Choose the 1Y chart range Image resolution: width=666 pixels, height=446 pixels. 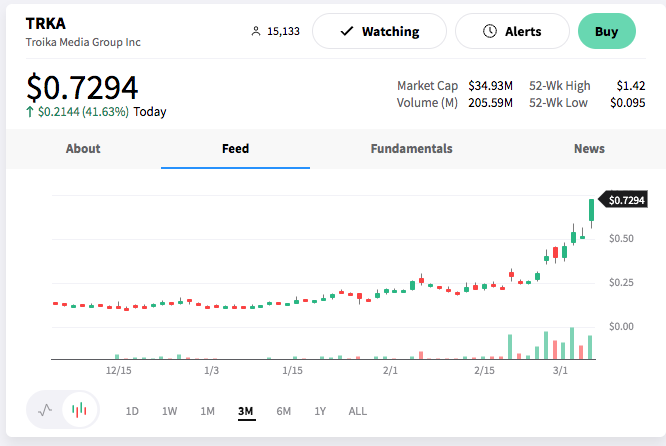pyautogui.click(x=320, y=411)
